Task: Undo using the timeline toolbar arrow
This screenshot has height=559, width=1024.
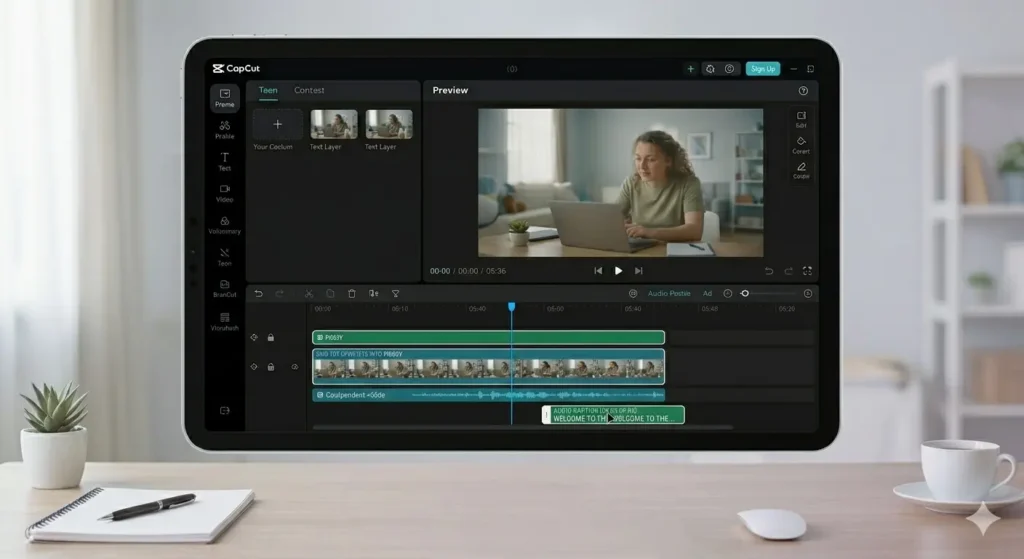Action: (x=259, y=294)
